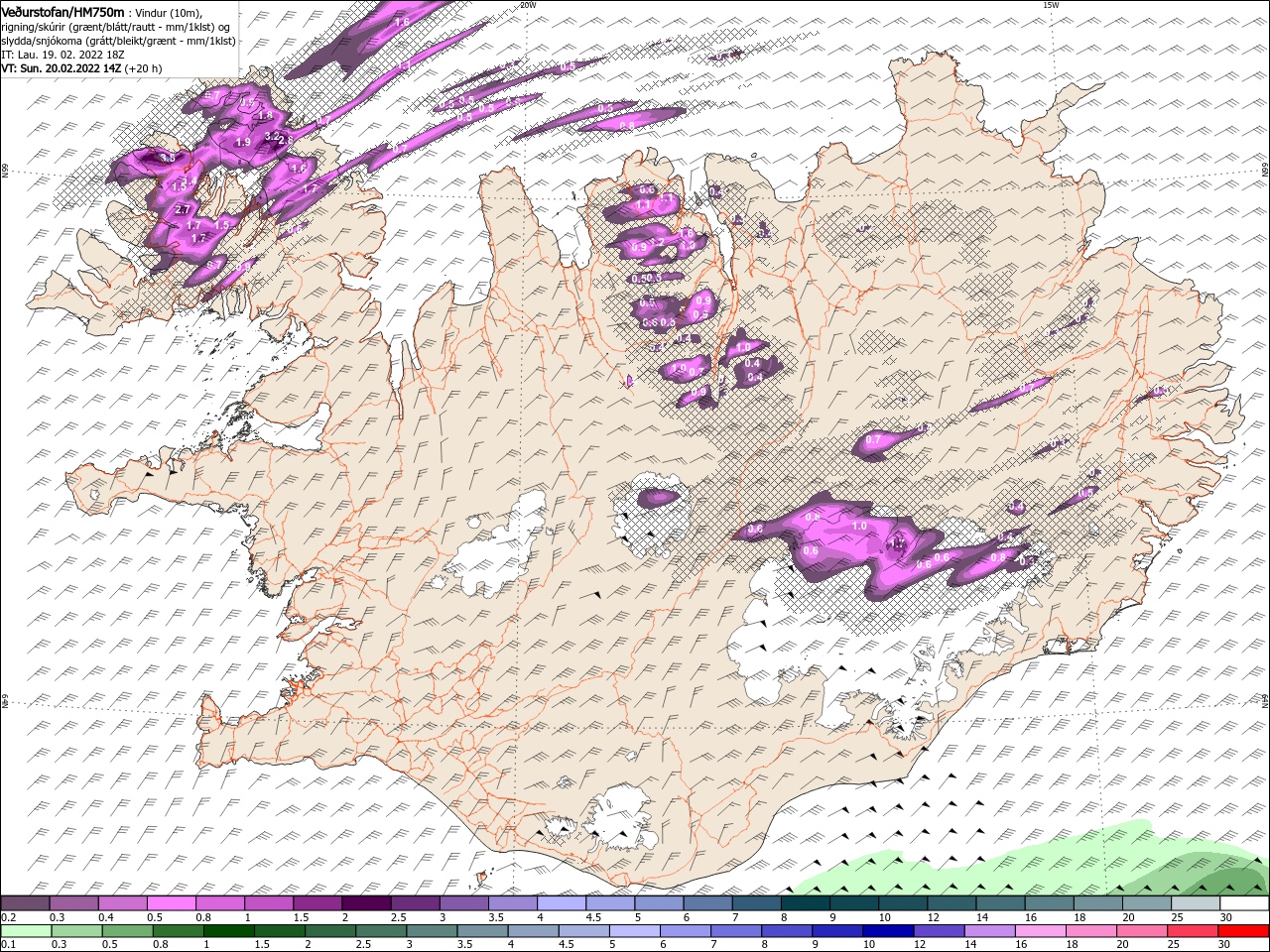Click the 1.9 snowfall value on the map
1270x952 pixels.
point(243,143)
